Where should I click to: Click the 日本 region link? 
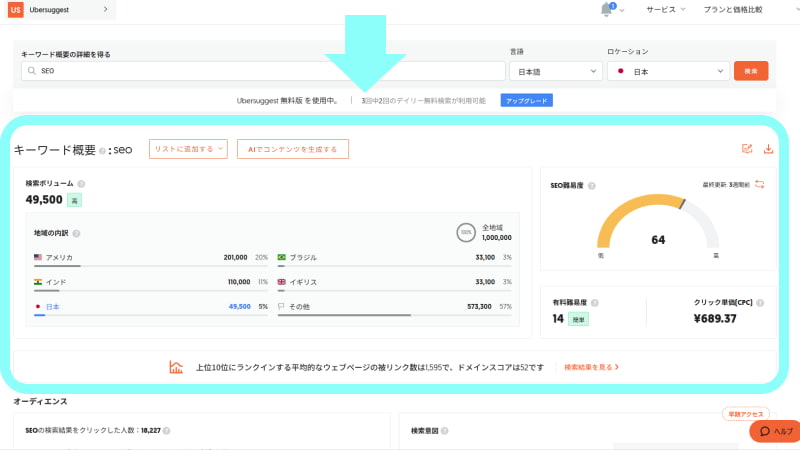(53, 307)
